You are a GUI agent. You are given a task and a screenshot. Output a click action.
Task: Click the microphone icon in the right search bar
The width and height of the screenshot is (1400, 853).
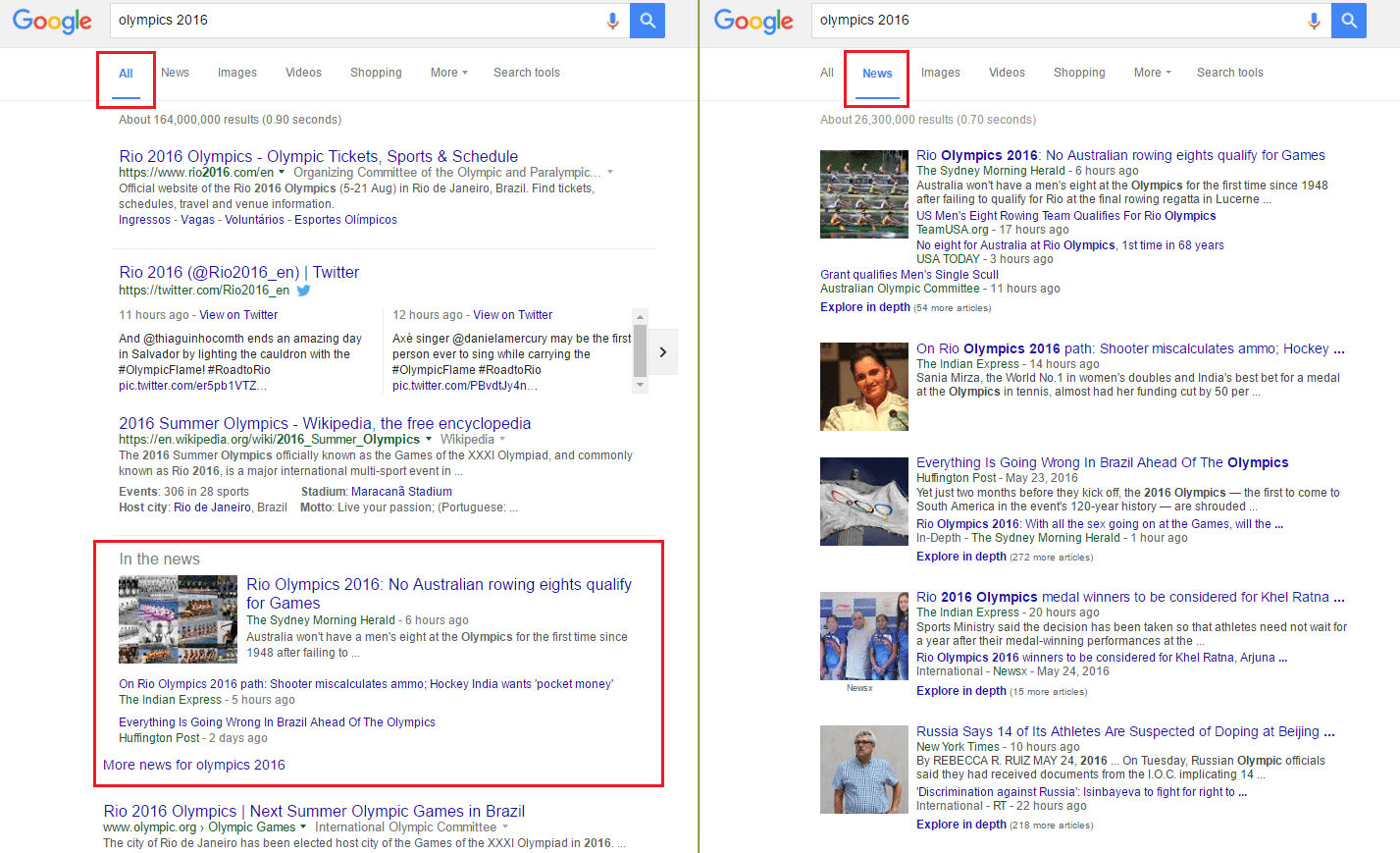click(1314, 20)
